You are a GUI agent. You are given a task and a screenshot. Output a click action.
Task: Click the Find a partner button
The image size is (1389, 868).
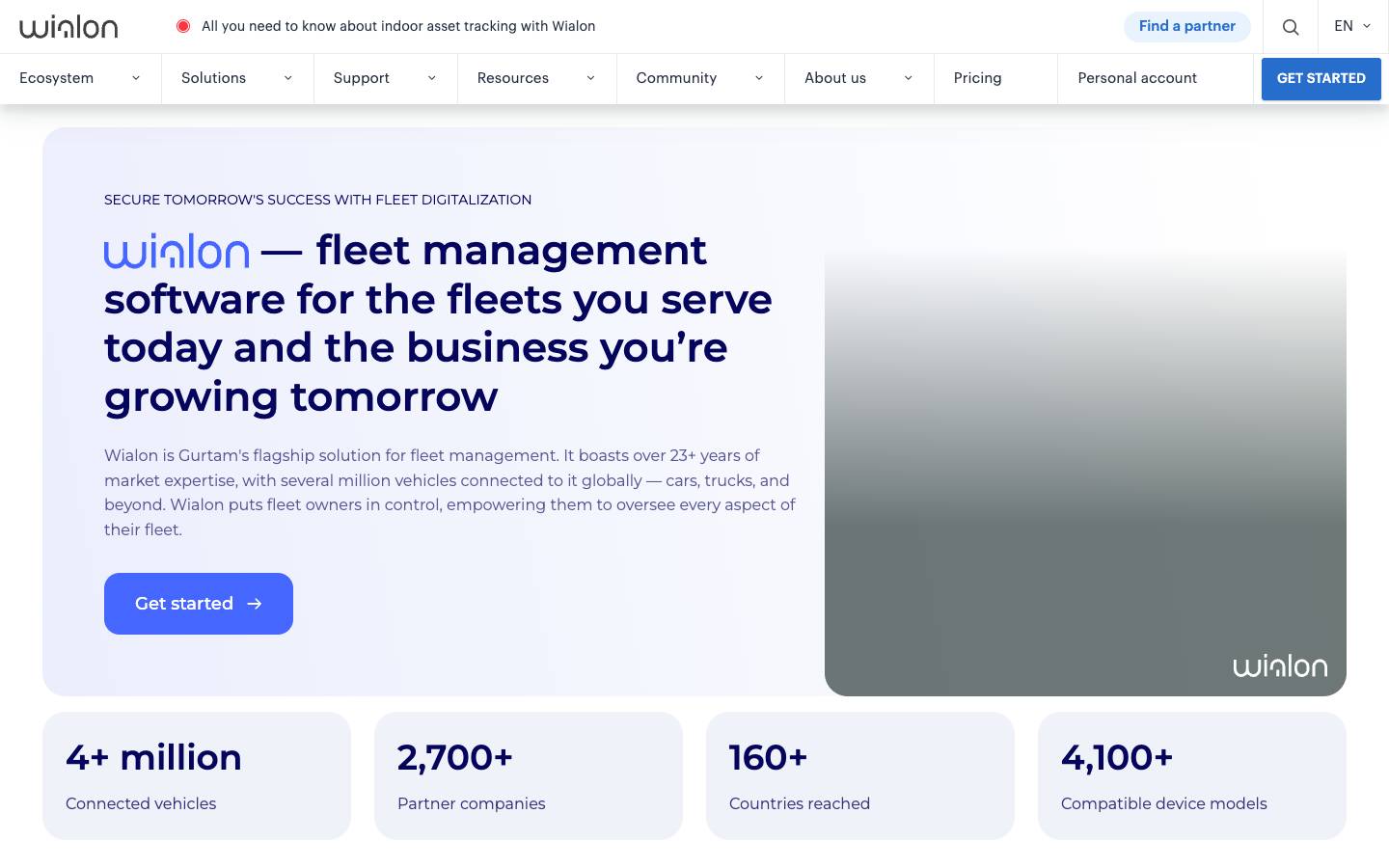(1187, 26)
